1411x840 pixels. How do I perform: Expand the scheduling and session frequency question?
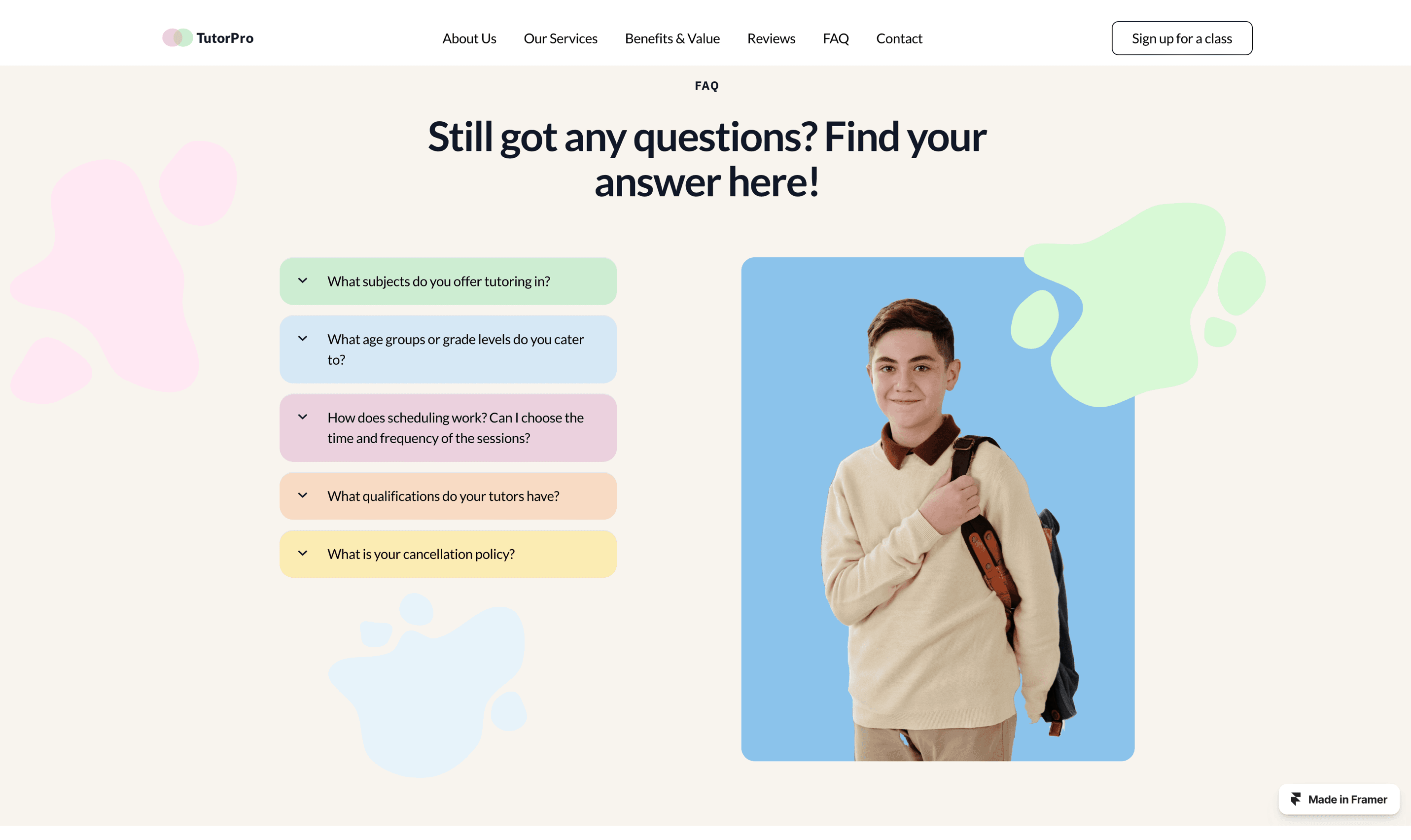coord(448,428)
